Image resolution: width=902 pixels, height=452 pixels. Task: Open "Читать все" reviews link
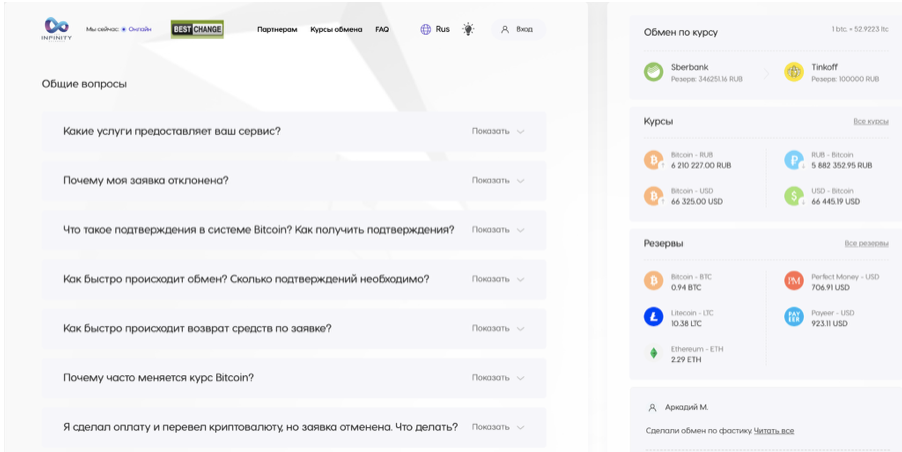[774, 431]
